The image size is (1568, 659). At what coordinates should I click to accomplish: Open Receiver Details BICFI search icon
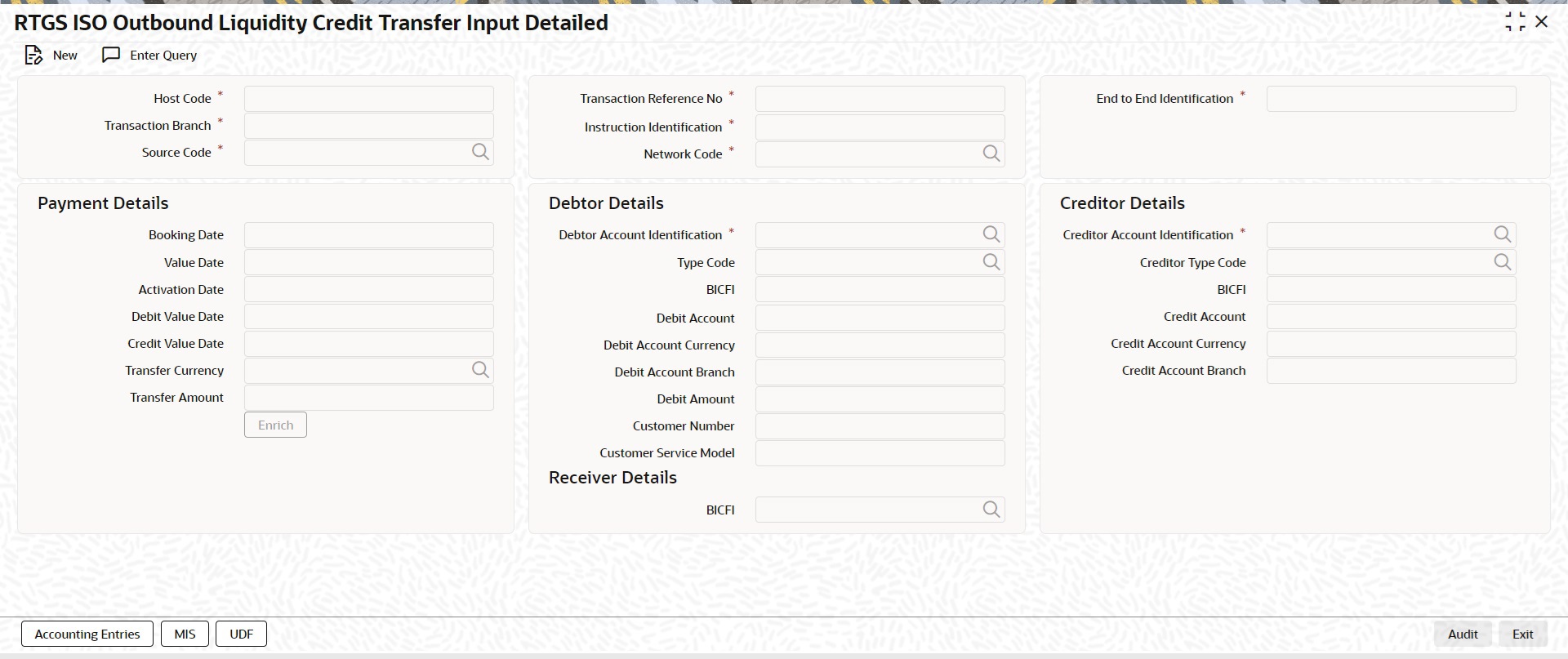click(x=991, y=510)
